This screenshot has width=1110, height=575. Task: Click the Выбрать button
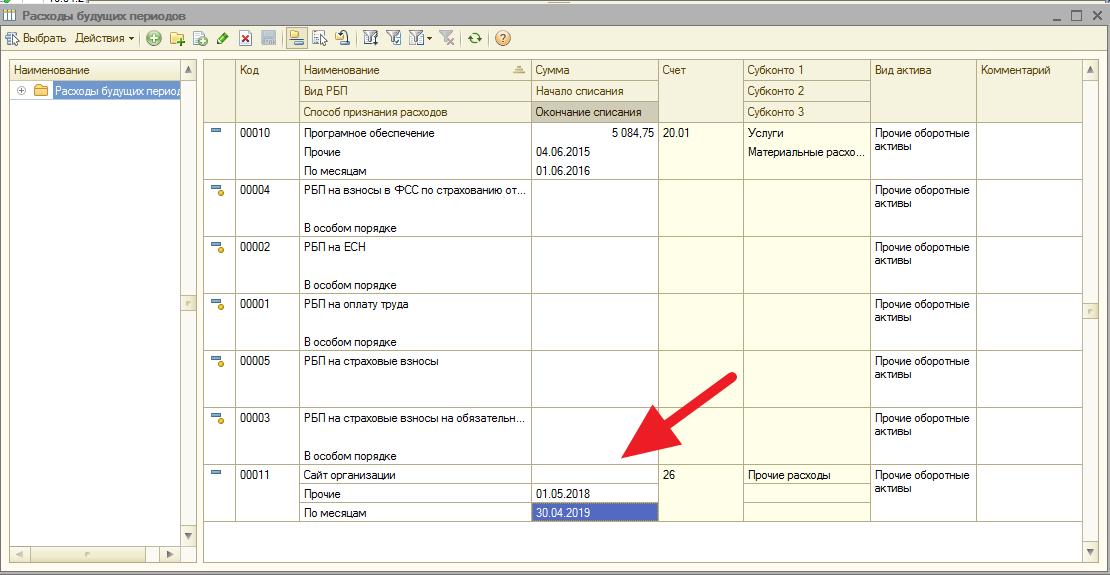click(36, 38)
